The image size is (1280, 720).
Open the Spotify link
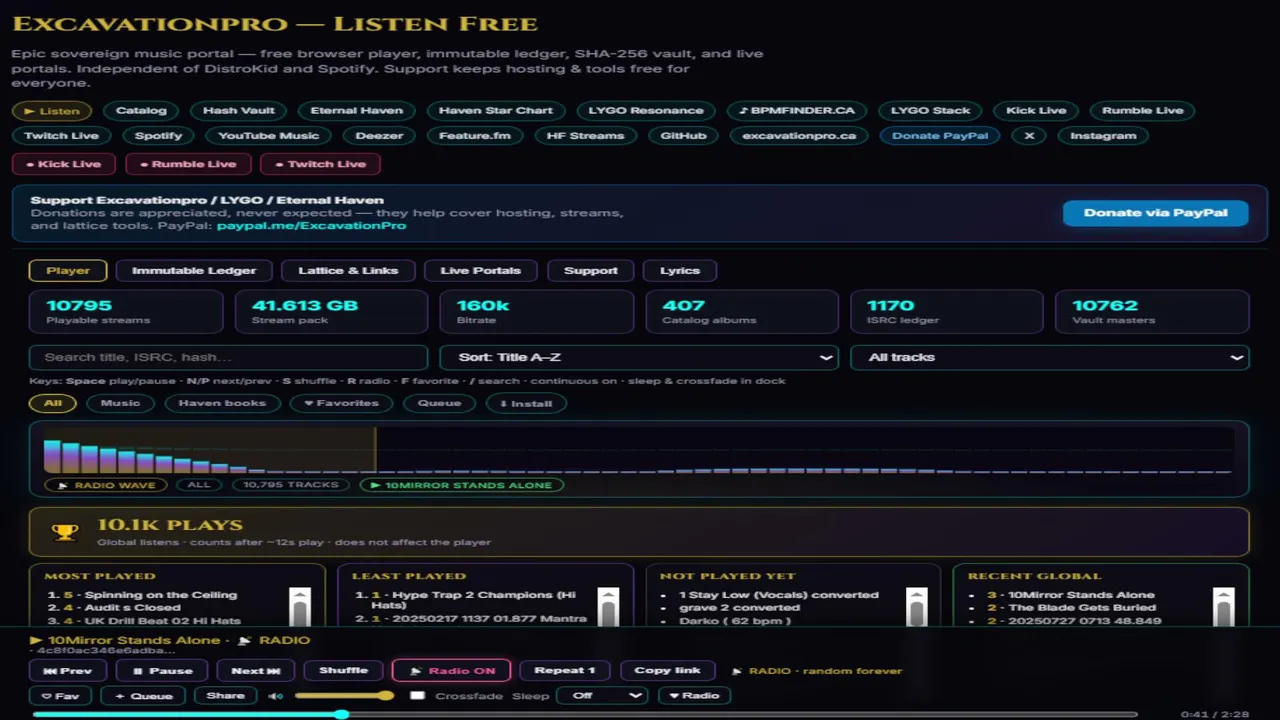tap(159, 136)
